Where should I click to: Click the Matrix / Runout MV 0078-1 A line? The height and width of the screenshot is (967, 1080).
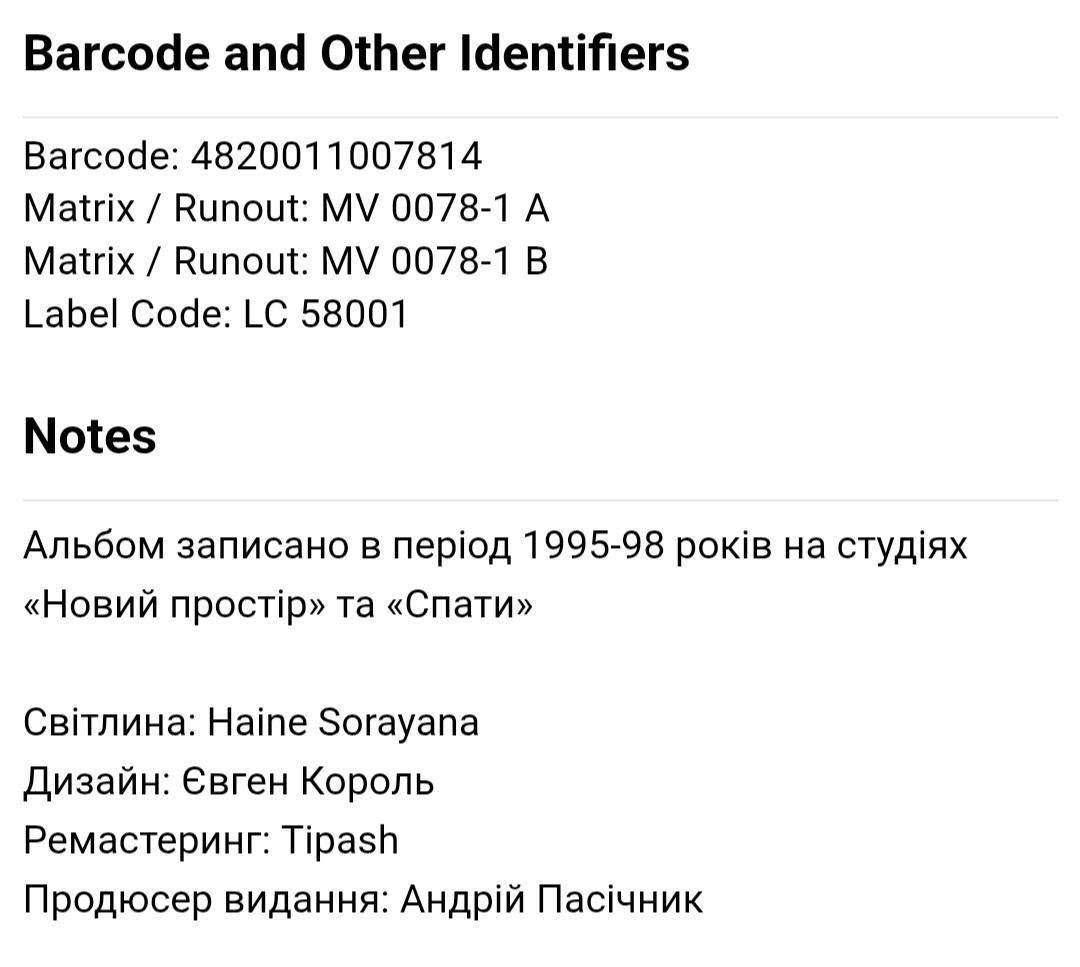[286, 209]
